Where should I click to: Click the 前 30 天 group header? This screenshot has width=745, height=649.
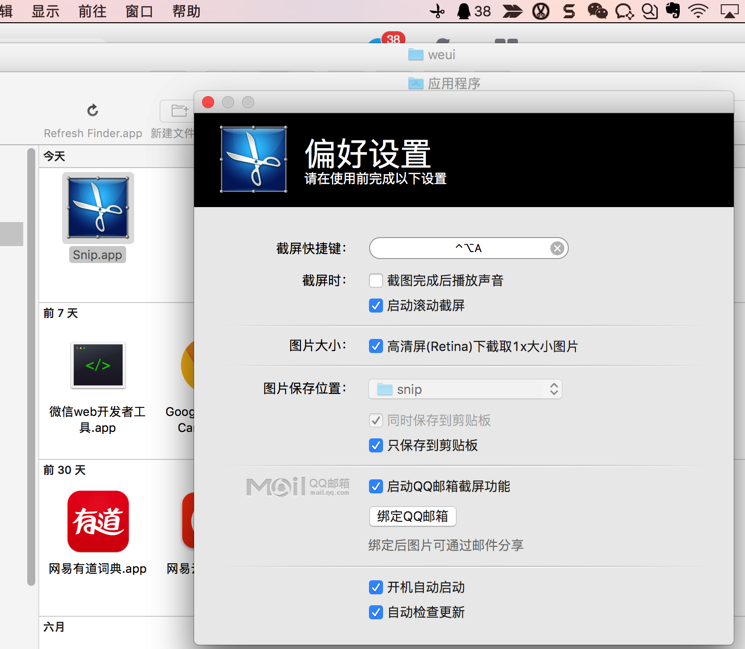[x=64, y=470]
